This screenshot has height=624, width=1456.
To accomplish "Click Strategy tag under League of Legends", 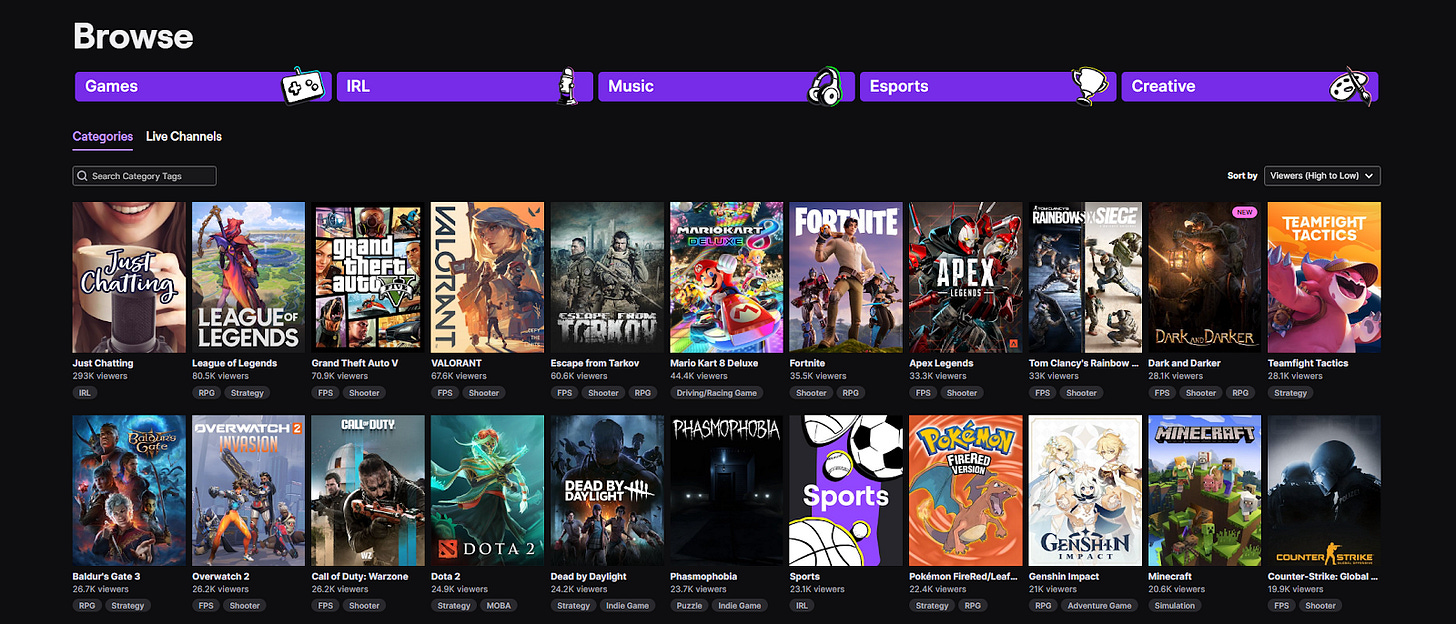I will 247,393.
